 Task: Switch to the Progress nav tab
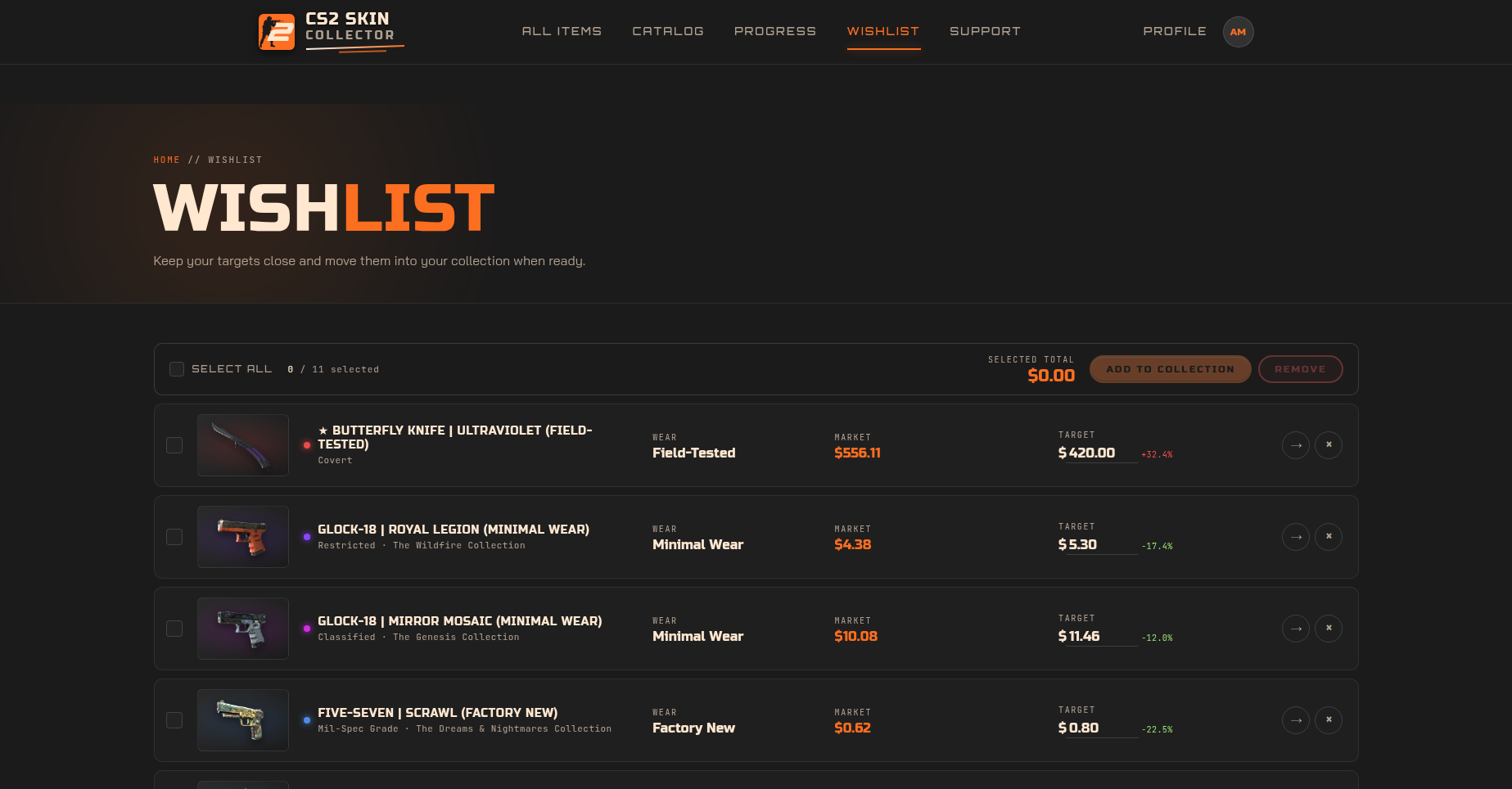point(775,31)
